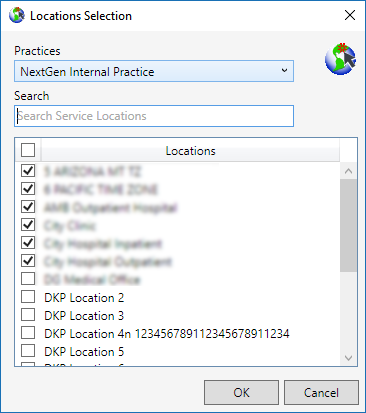Check the DKP Location 3 checkbox
This screenshot has height=413, width=366.
coord(28,314)
